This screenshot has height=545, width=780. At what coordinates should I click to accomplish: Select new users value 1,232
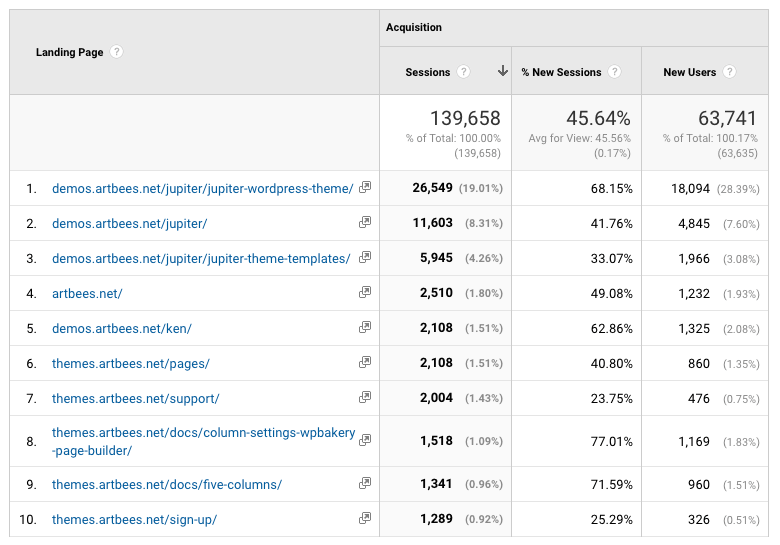tap(694, 293)
